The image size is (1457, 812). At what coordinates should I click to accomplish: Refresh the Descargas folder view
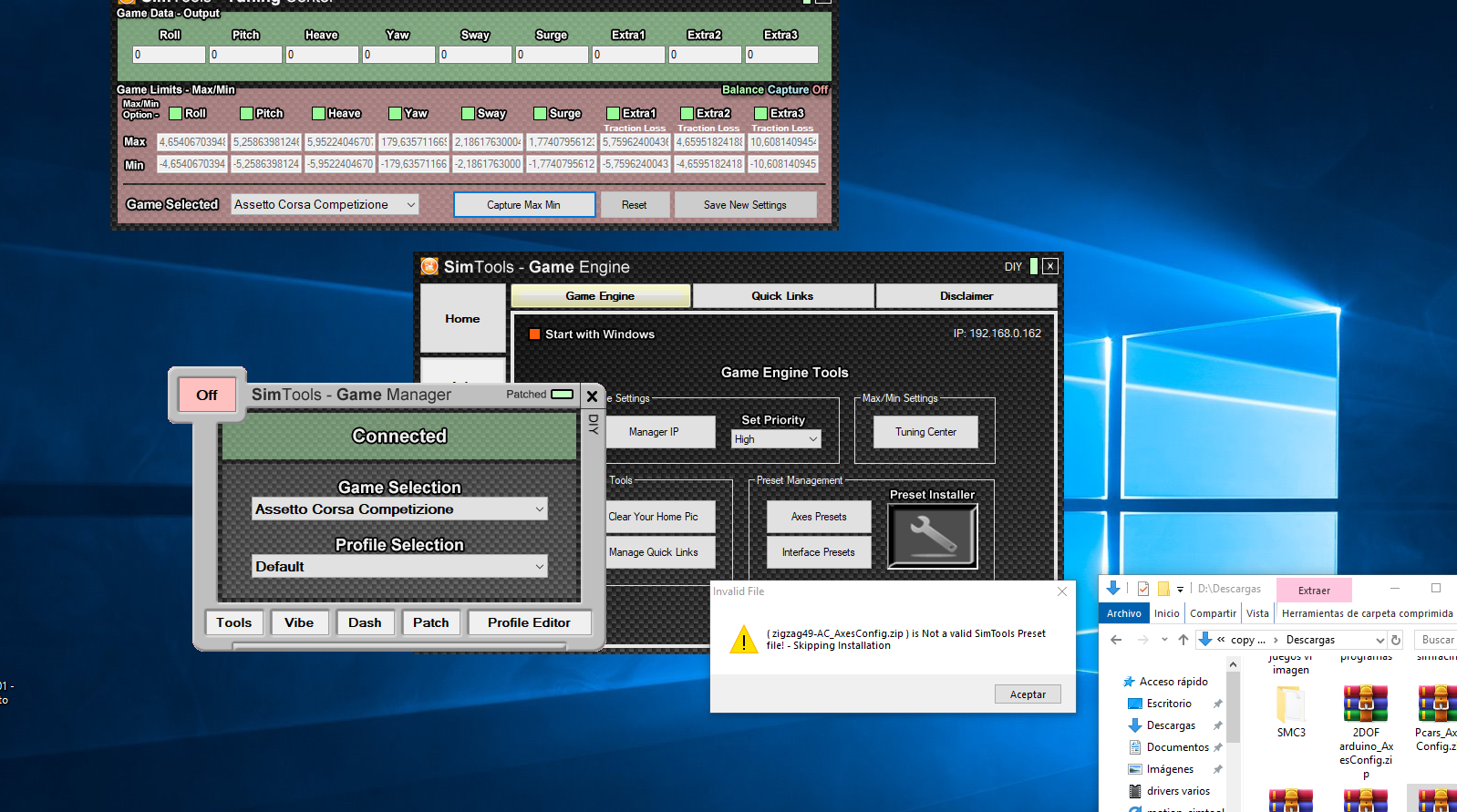click(1396, 640)
